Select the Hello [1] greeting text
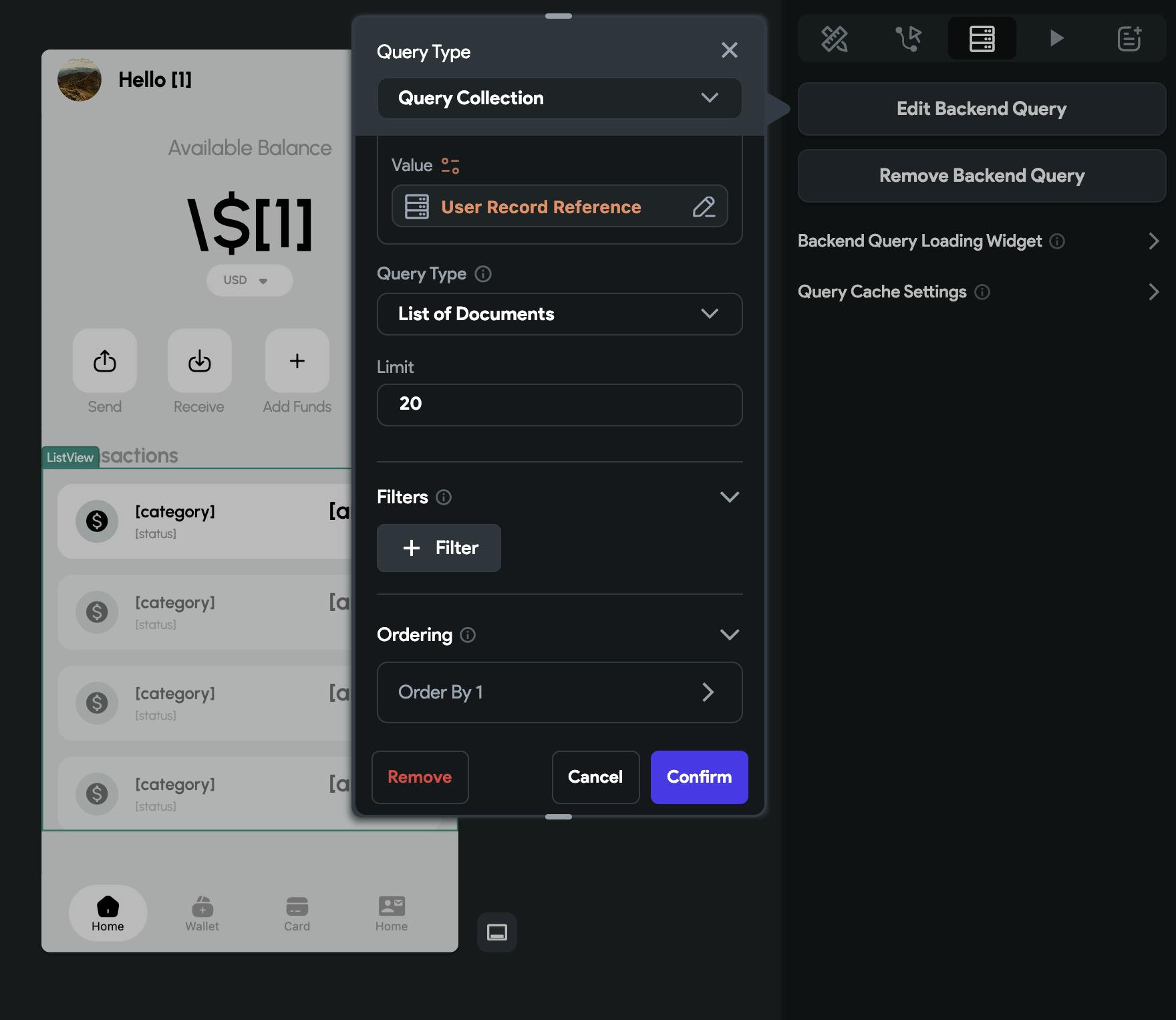 [x=155, y=80]
